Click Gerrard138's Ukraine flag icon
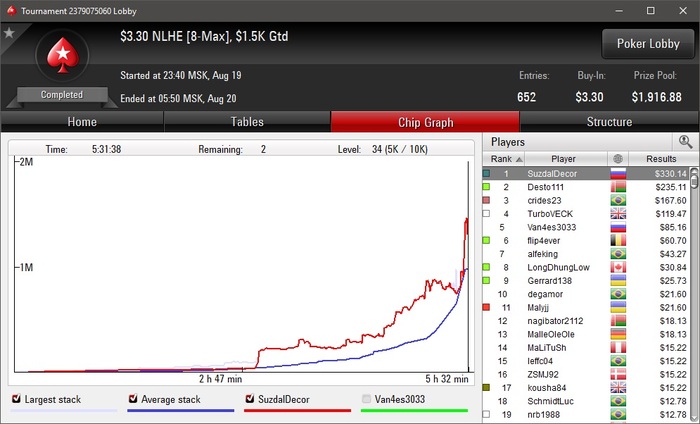The height and width of the screenshot is (424, 700). click(618, 281)
